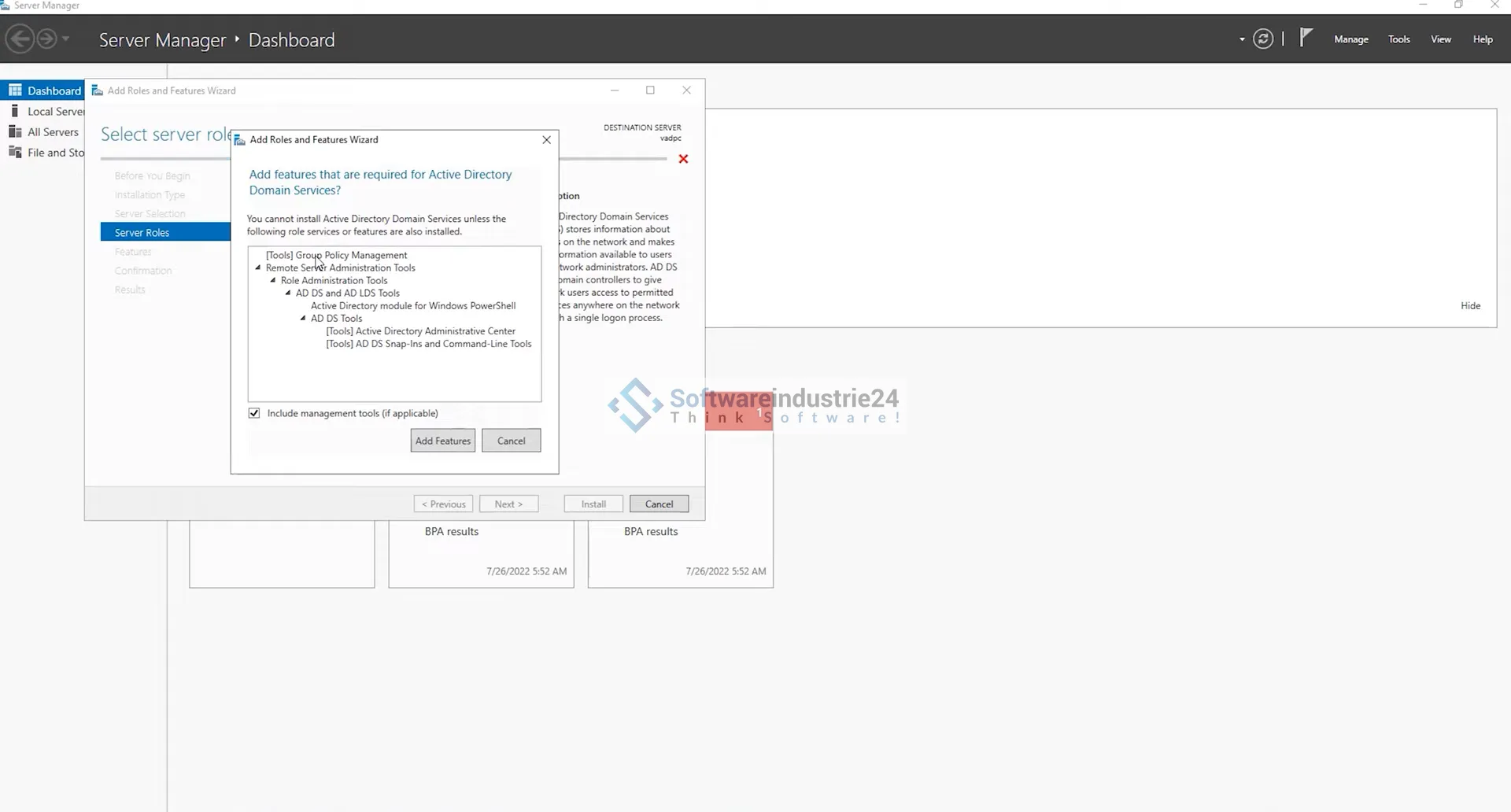Collapse the AD DS Tools node
1511x812 pixels.
pyautogui.click(x=303, y=318)
